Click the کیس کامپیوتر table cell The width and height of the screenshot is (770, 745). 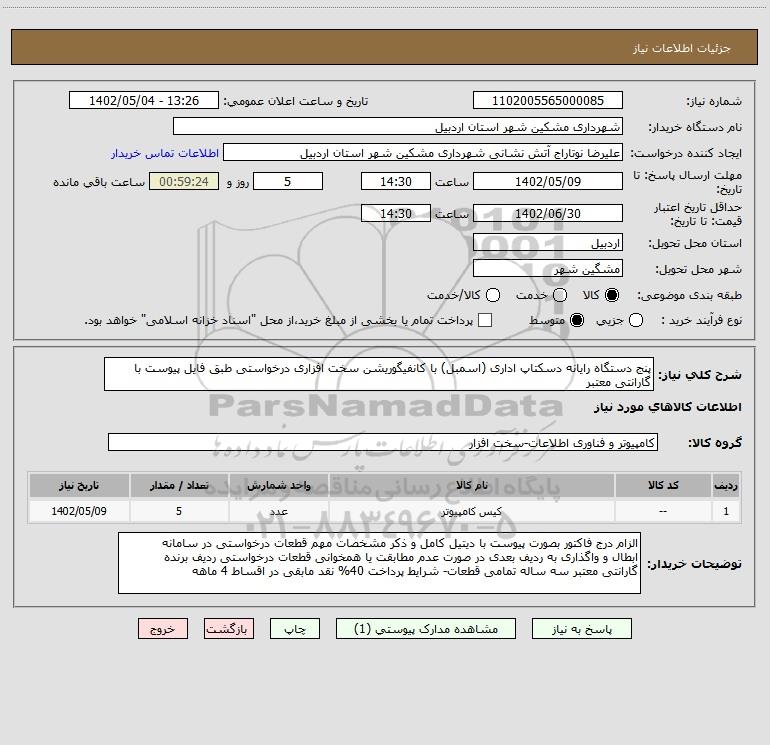pos(471,511)
